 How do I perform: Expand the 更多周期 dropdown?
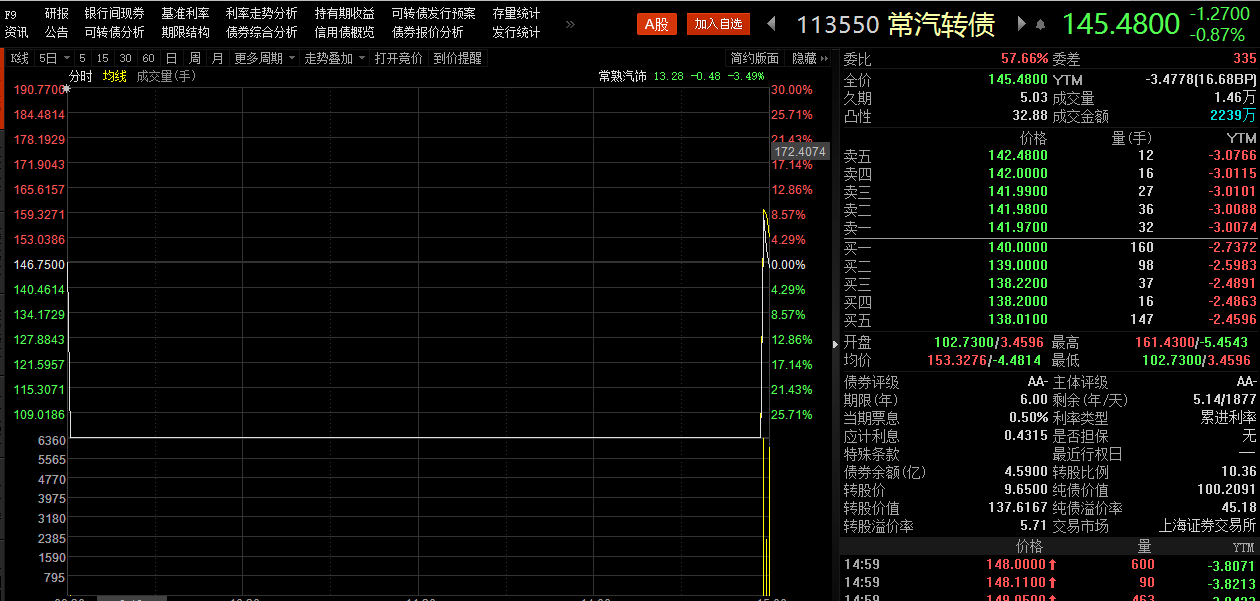[x=265, y=58]
